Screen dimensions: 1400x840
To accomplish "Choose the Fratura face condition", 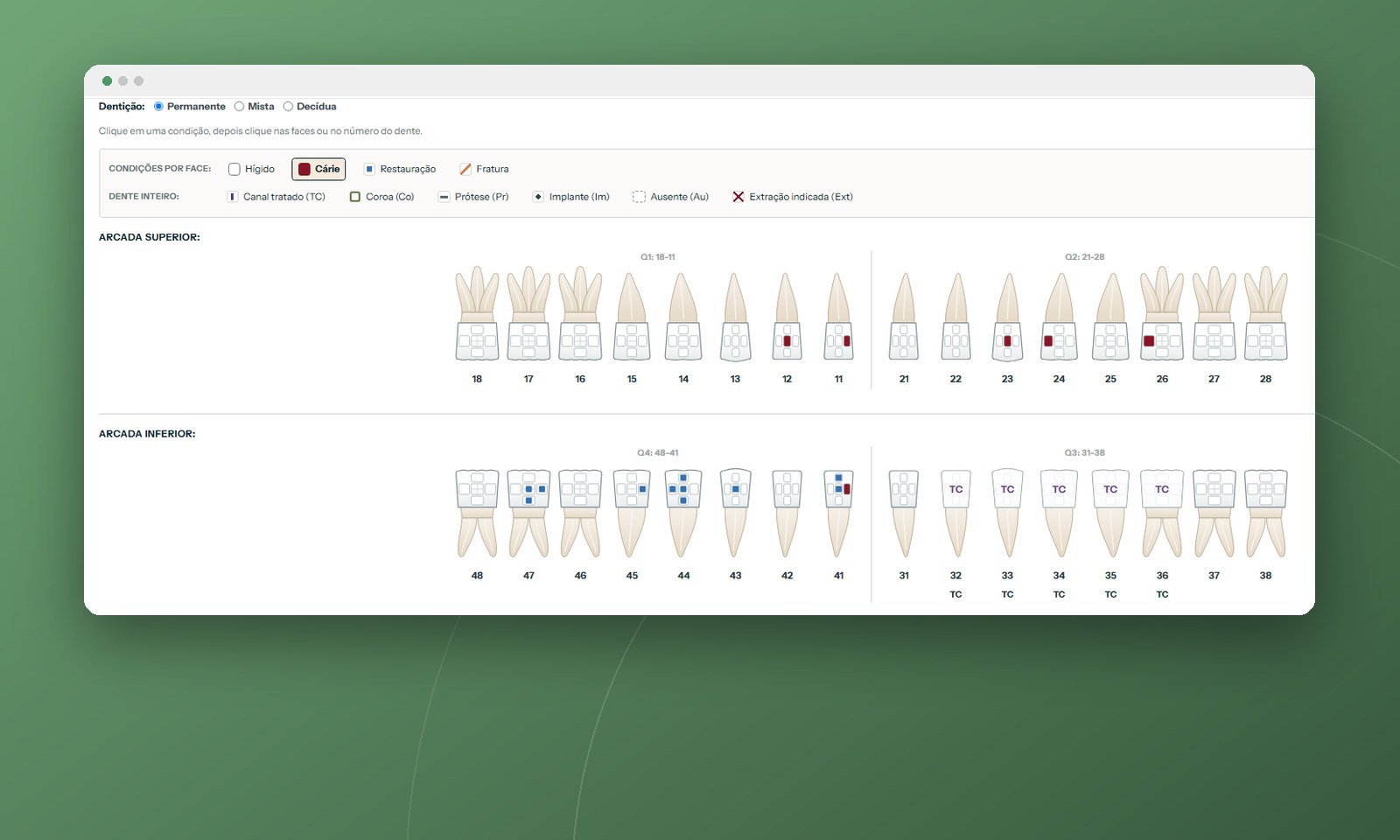I will click(484, 169).
